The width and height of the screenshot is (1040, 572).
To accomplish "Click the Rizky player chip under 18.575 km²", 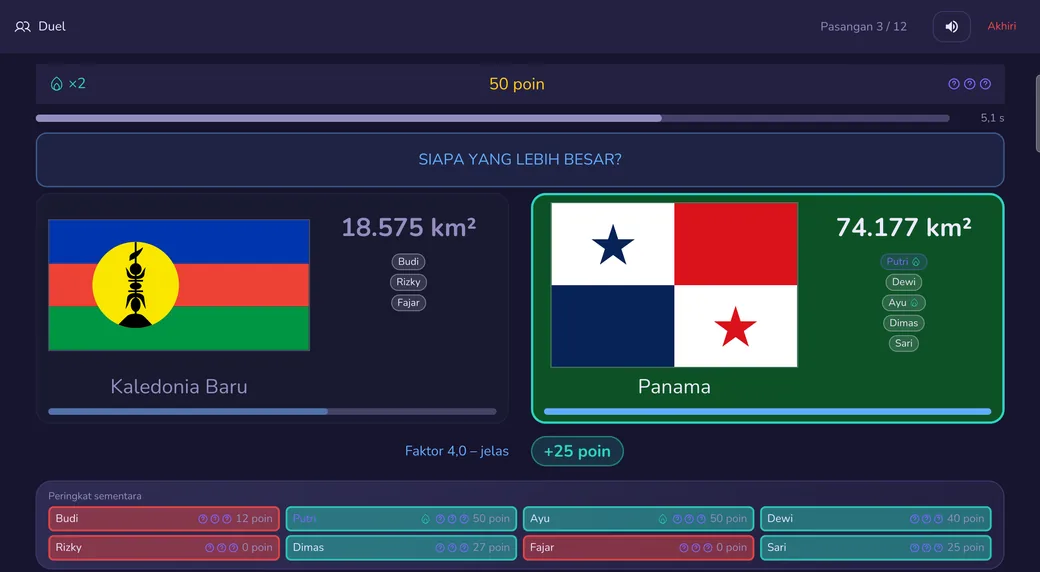I will pyautogui.click(x=409, y=282).
